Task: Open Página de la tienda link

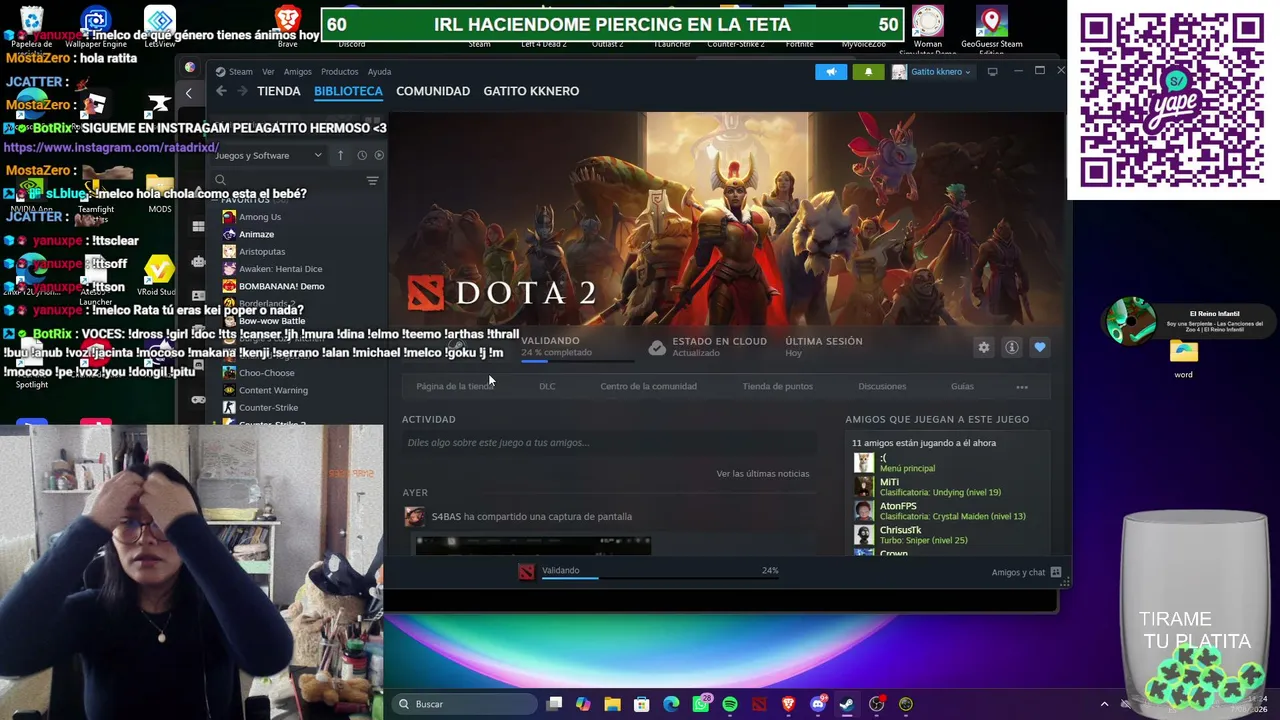Action: point(455,386)
